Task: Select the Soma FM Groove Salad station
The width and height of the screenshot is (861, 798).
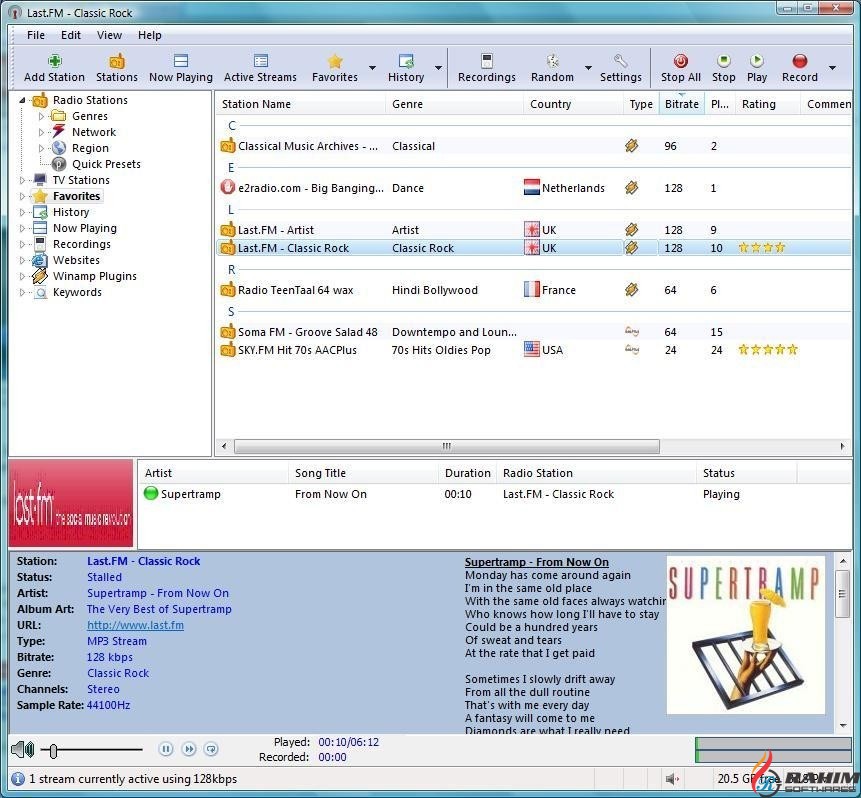Action: [x=534, y=332]
